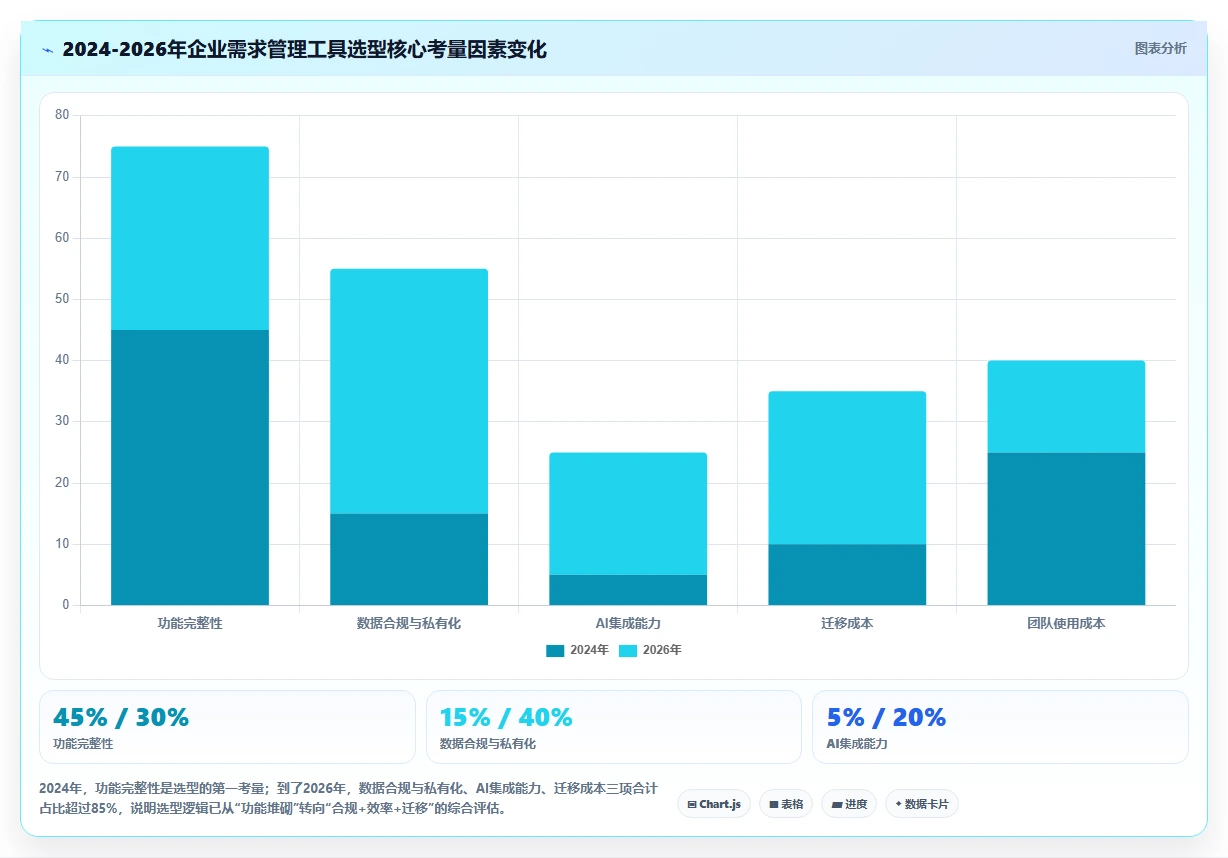Click the 5% / 20% stat value
This screenshot has width=1228, height=858.
[886, 717]
